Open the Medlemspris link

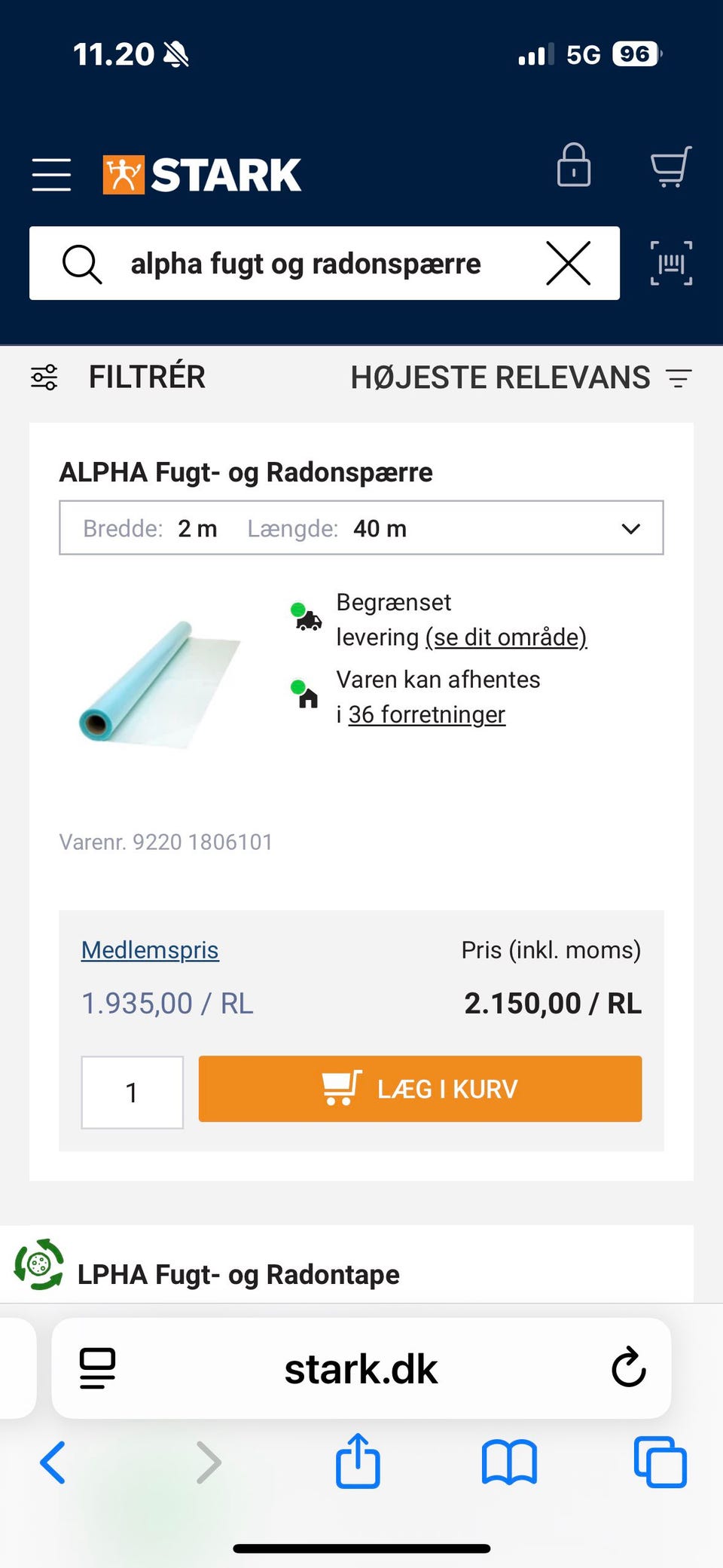pyautogui.click(x=150, y=950)
